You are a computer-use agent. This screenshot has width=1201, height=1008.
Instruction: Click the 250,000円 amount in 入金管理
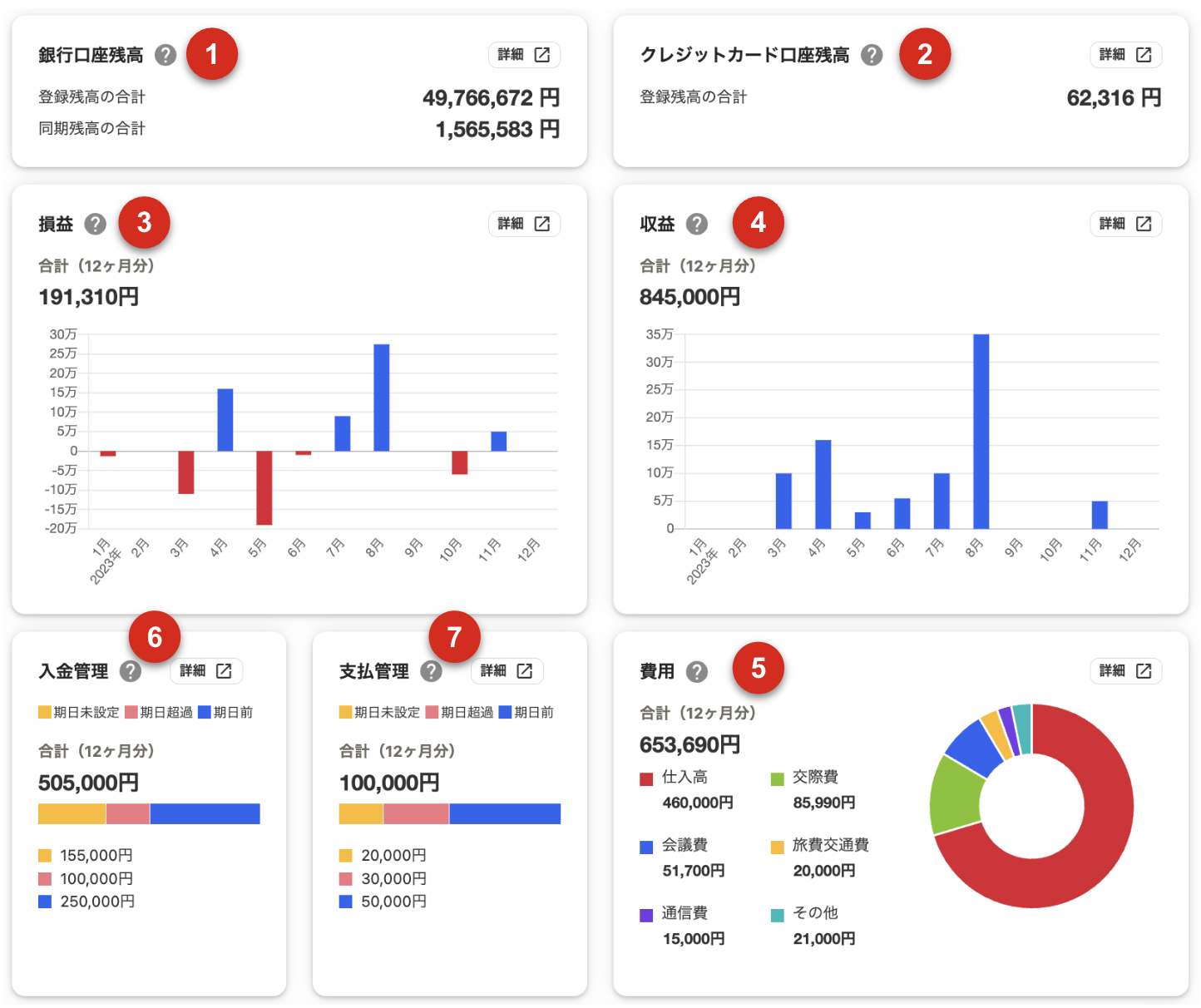97,902
